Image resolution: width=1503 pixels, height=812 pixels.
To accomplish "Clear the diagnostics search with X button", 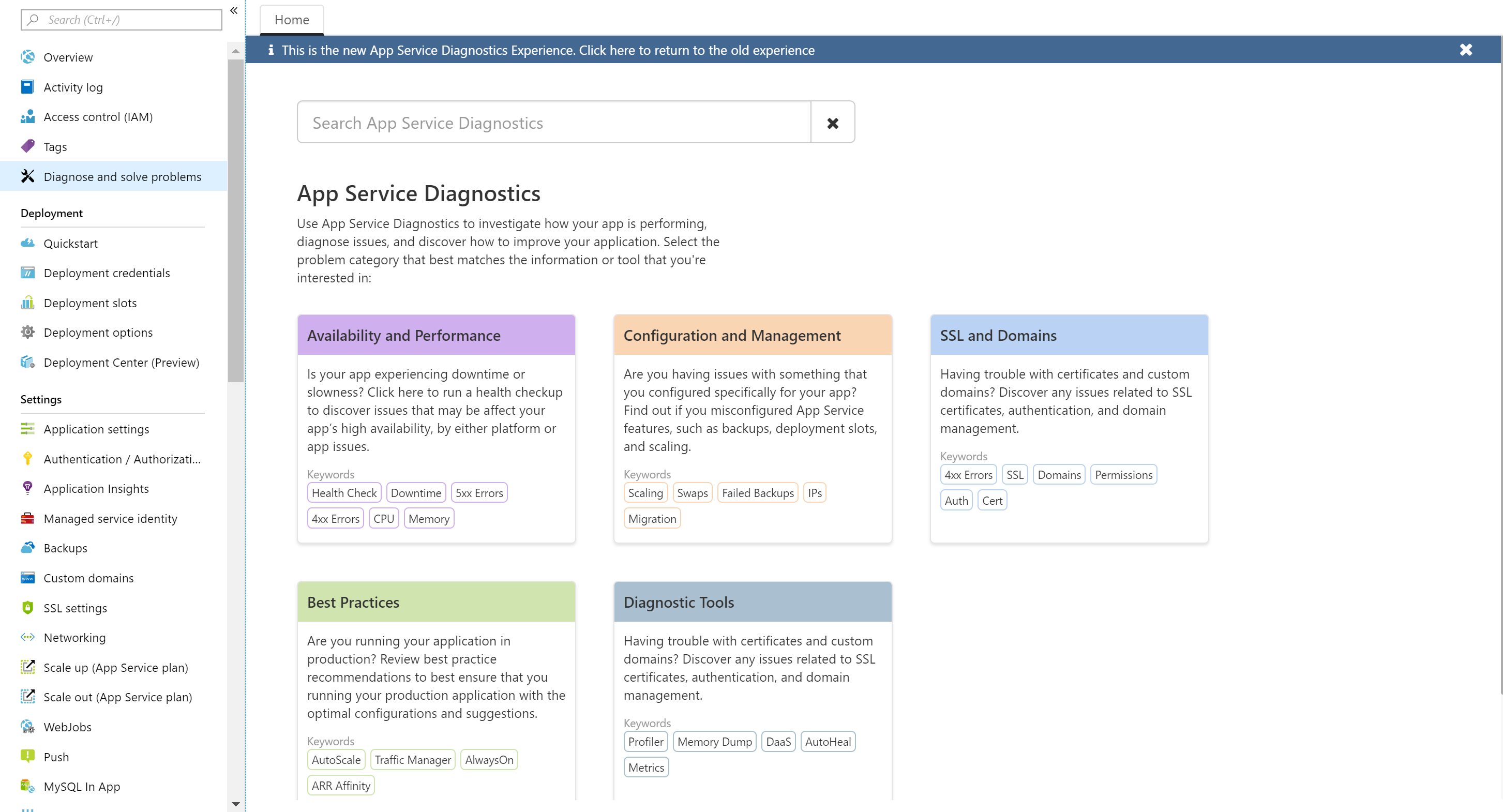I will pos(833,123).
